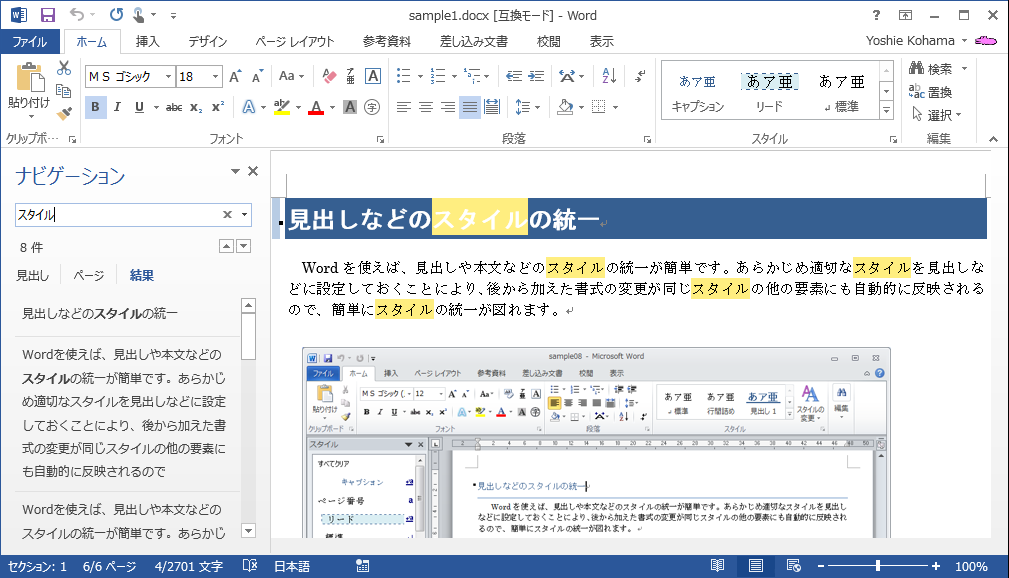This screenshot has width=1009, height=578.
Task: Open the font size dropdown
Action: point(216,77)
